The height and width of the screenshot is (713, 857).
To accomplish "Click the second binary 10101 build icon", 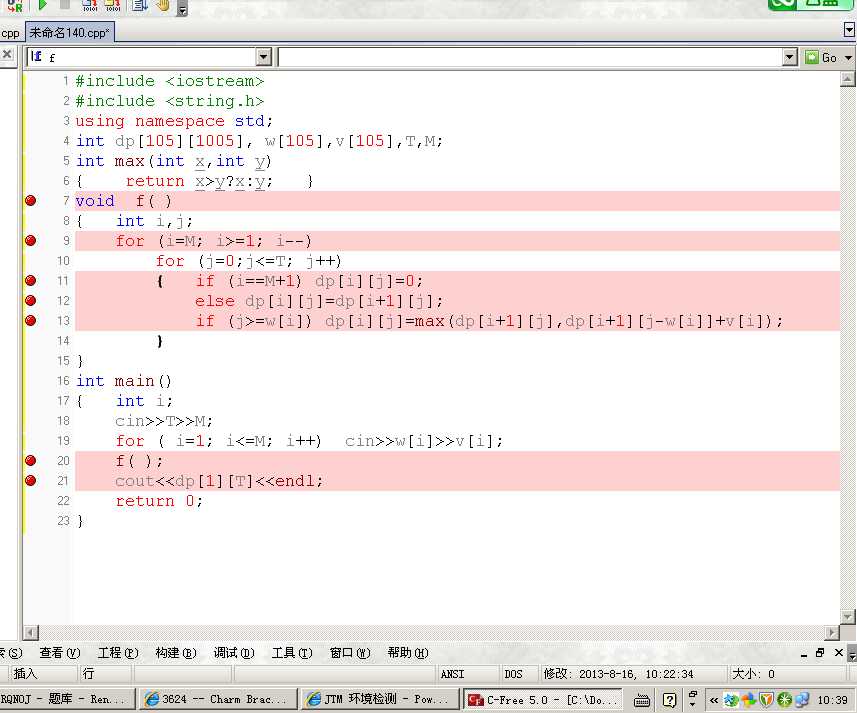I will 113,5.
